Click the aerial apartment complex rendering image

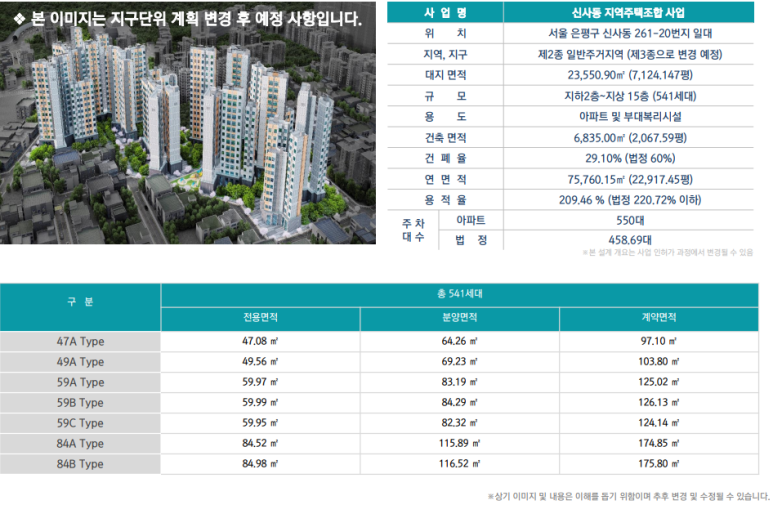[x=188, y=123]
